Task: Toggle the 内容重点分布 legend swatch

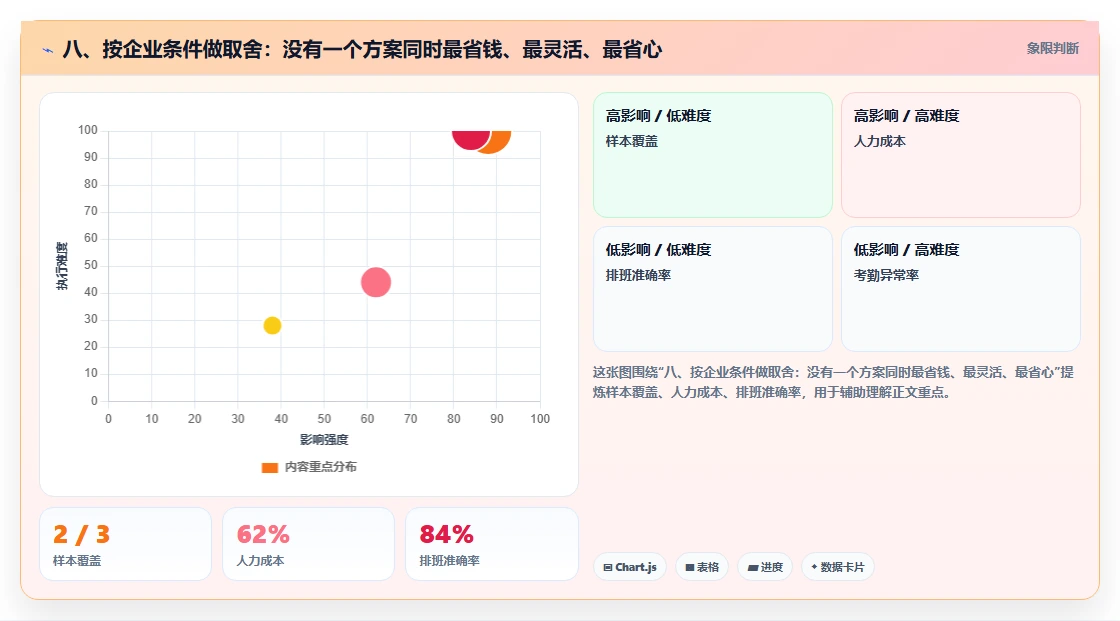Action: tap(269, 467)
